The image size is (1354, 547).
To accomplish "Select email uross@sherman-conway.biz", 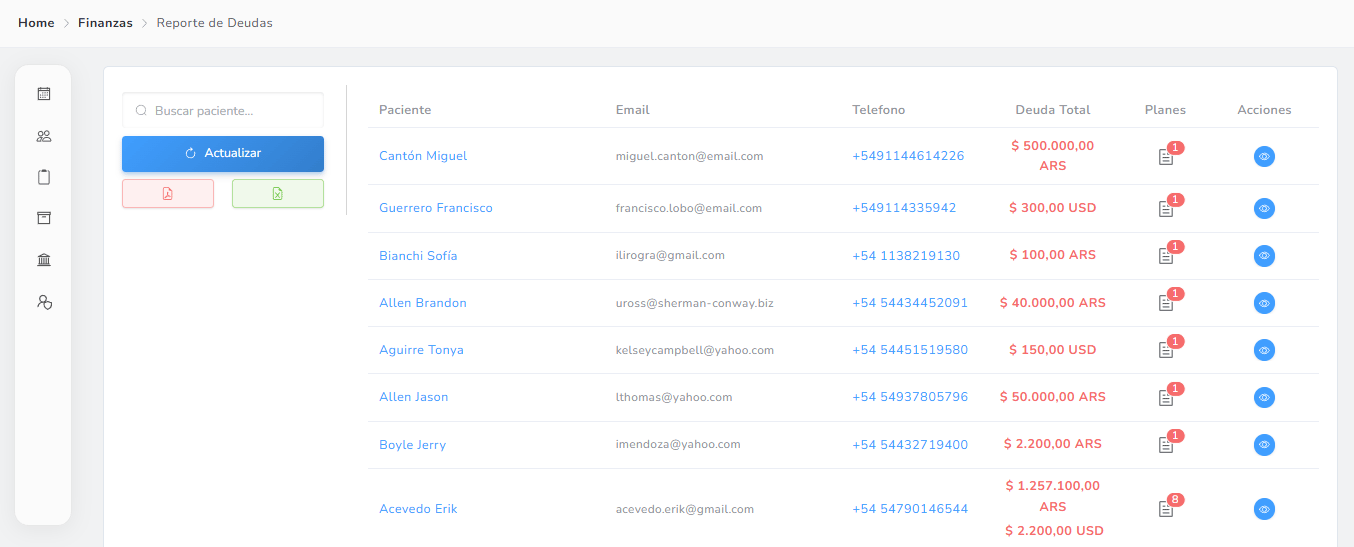I will point(695,303).
